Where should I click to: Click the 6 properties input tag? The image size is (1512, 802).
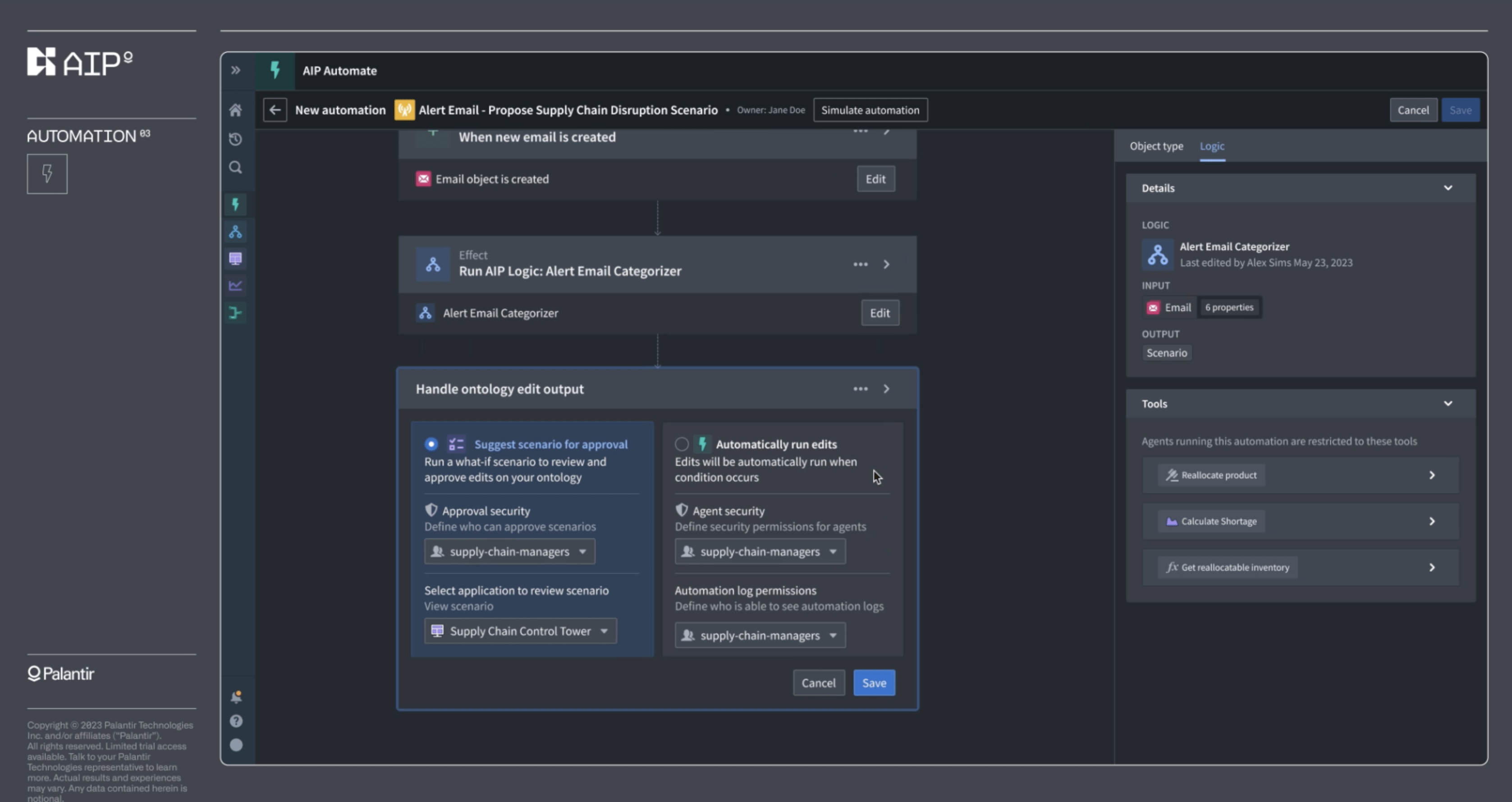tap(1229, 307)
